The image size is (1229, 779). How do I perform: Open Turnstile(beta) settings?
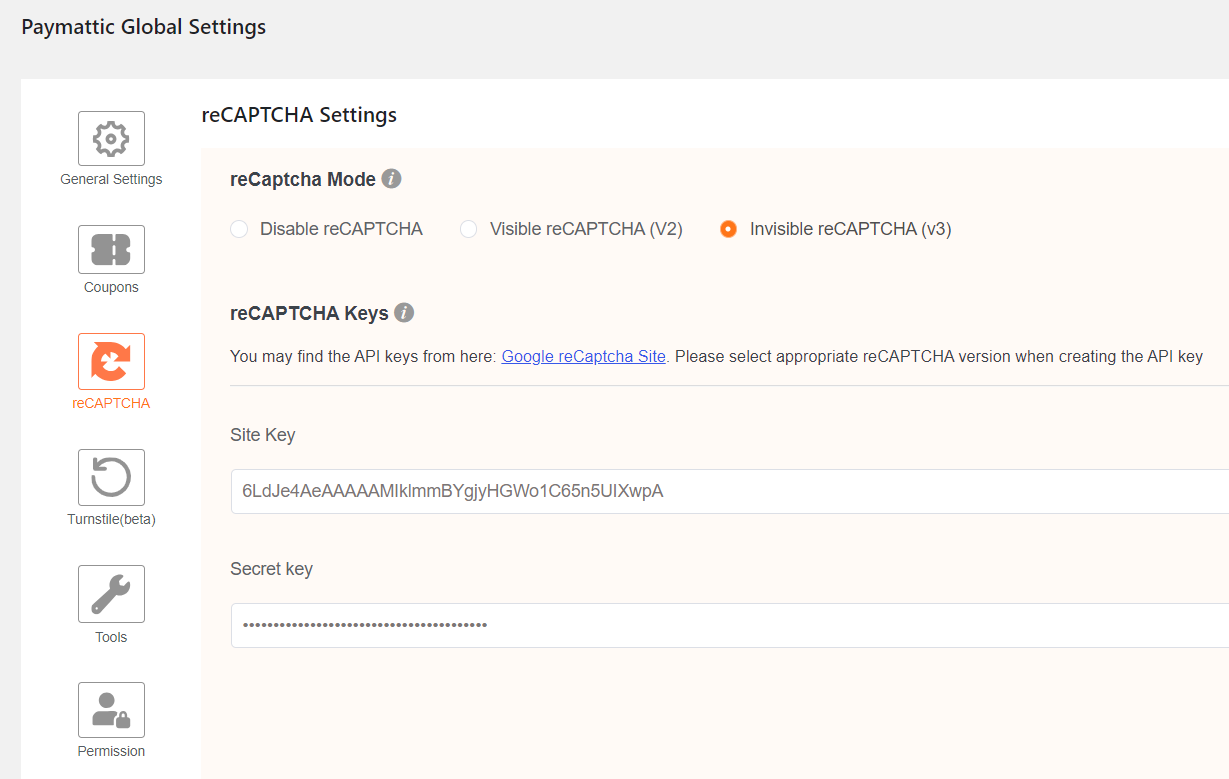tap(111, 477)
